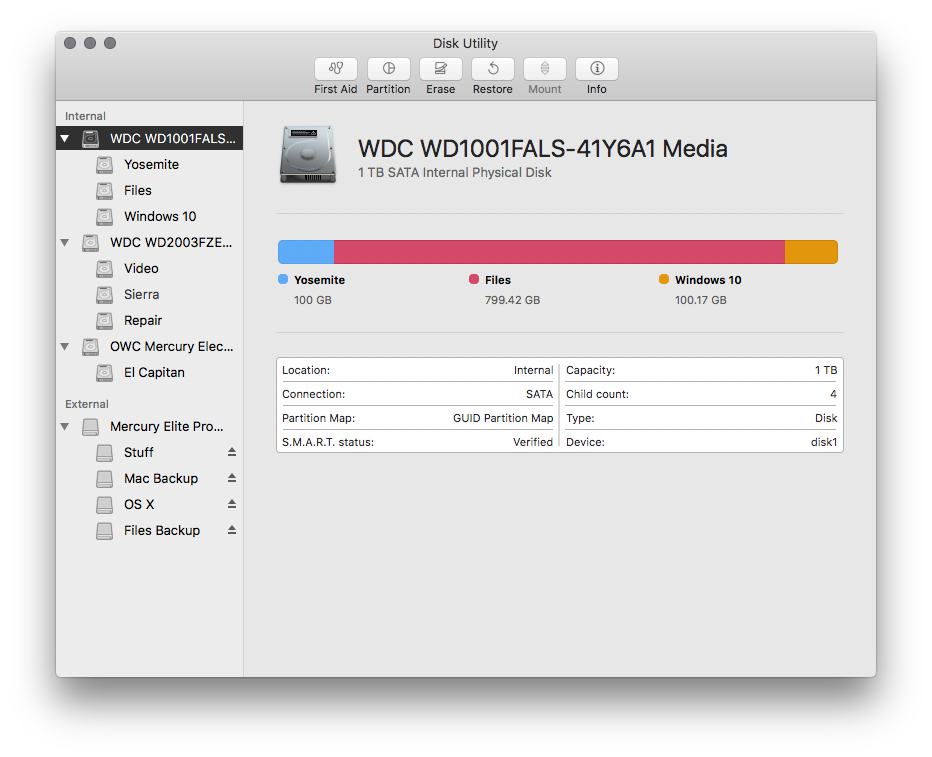Click the Restore toolbar icon
932x757 pixels.
[x=493, y=69]
